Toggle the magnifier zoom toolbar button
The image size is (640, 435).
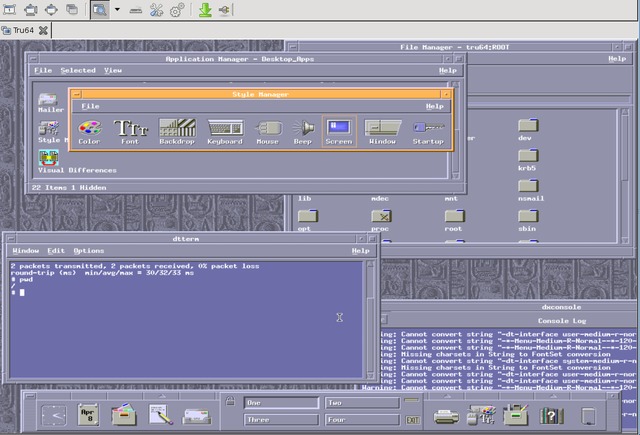tap(99, 10)
